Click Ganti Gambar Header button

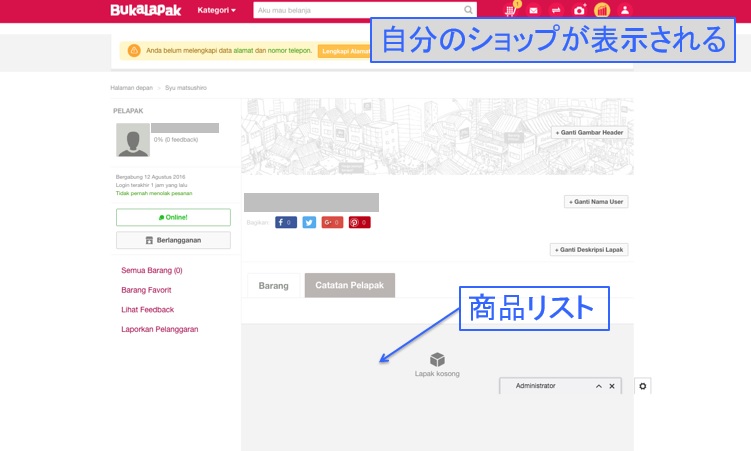tap(589, 133)
